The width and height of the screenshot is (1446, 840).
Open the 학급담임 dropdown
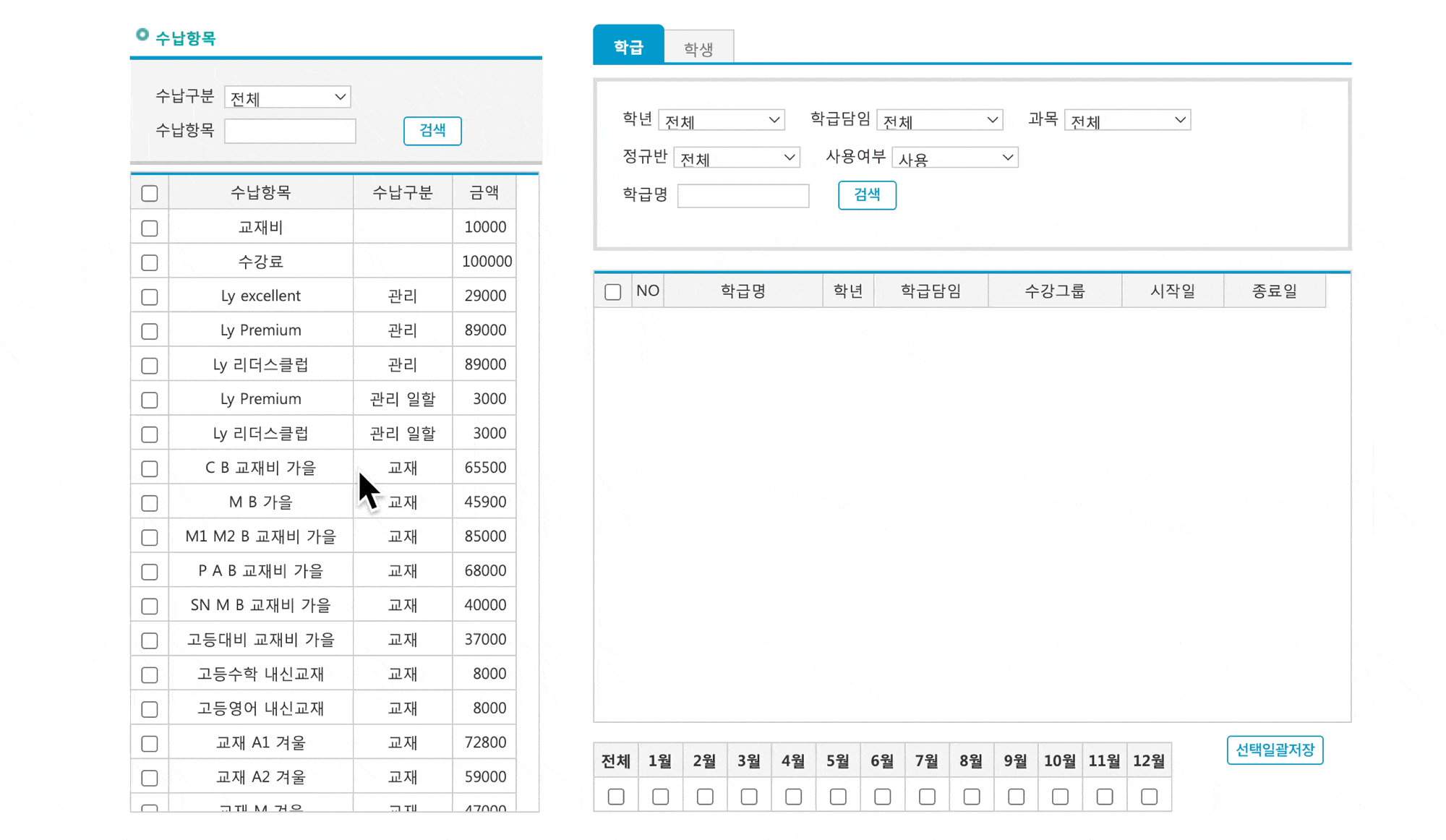(x=939, y=120)
